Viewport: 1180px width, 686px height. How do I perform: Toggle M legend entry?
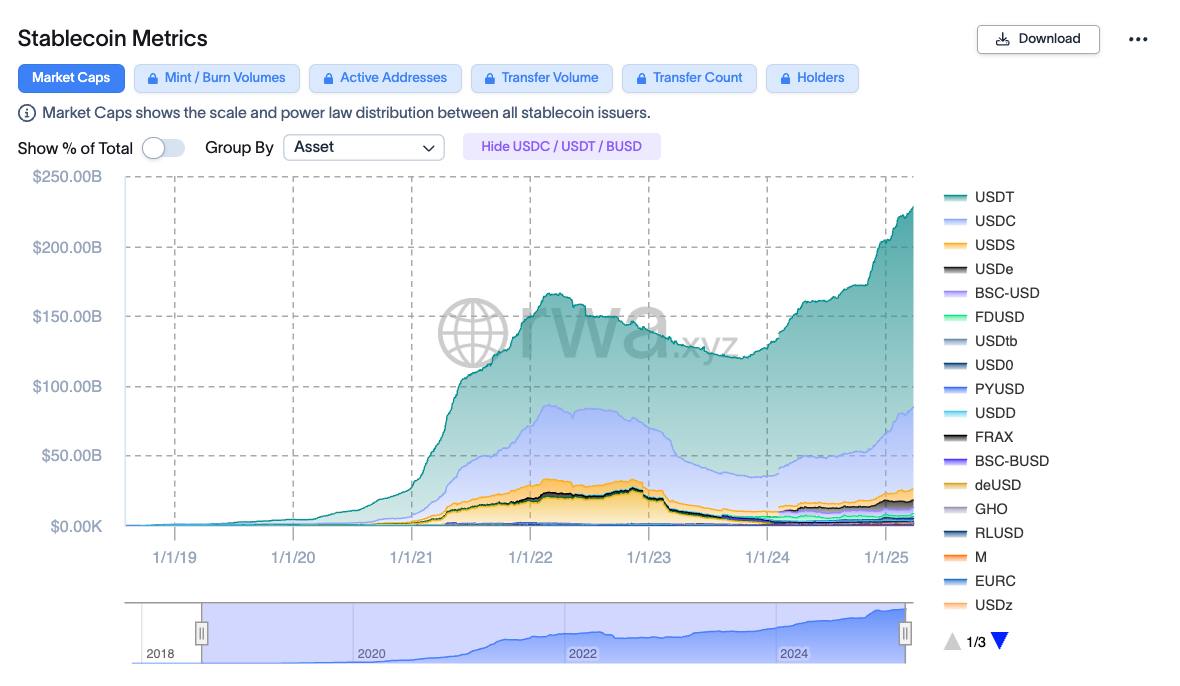pos(966,557)
